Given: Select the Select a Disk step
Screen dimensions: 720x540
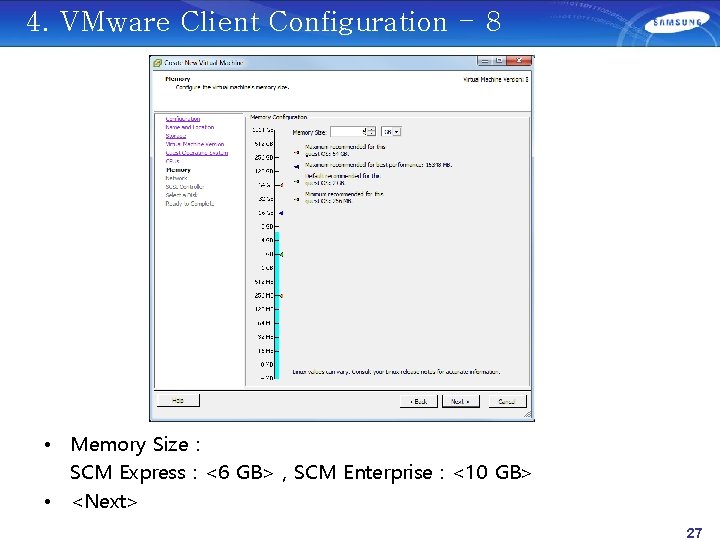Looking at the screenshot, I should 181,195.
